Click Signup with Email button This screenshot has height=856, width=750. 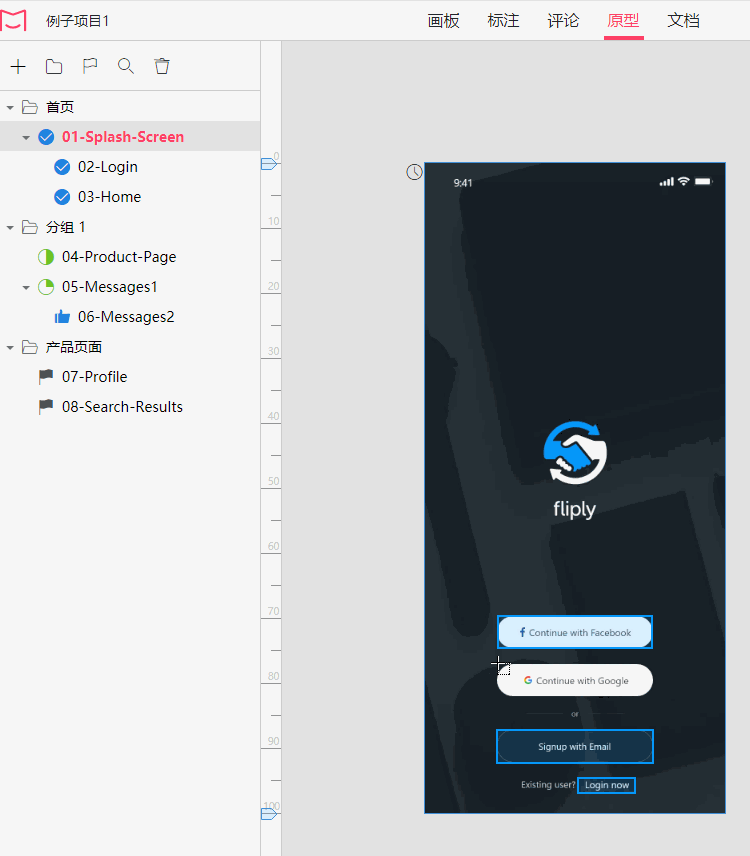coord(575,746)
